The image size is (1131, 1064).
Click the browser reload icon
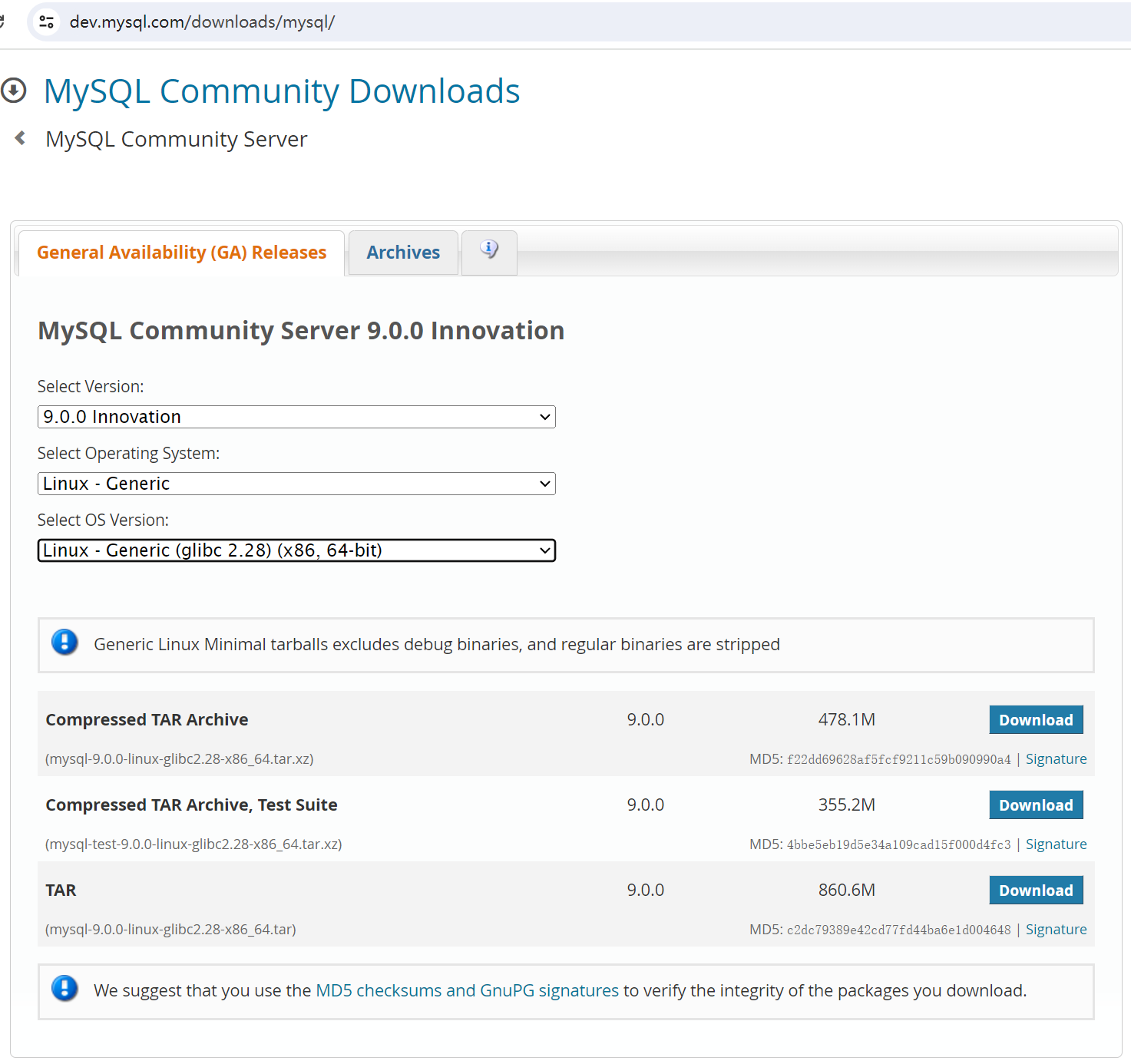click(2, 21)
